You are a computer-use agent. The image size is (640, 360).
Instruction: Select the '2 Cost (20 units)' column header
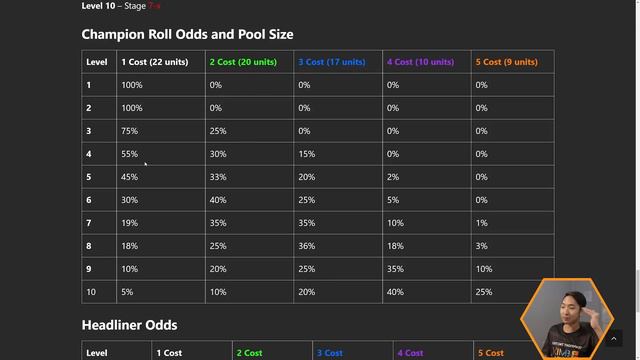pos(243,62)
